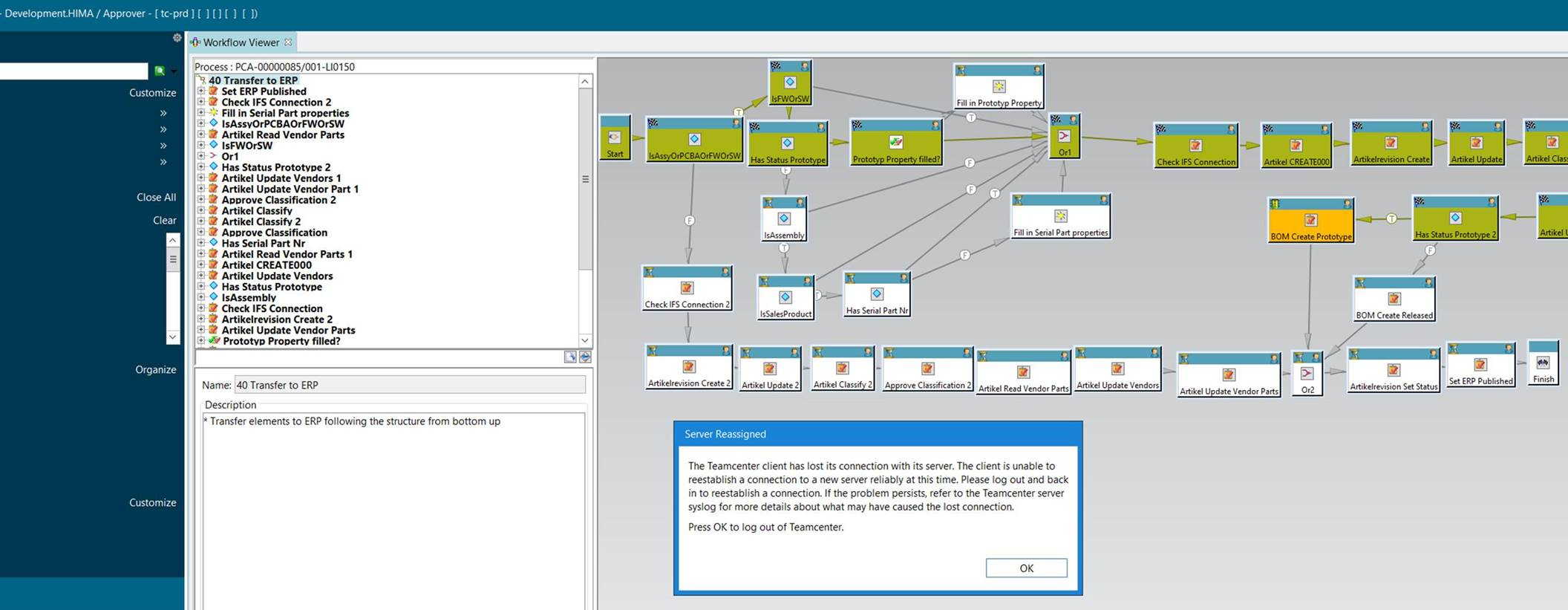This screenshot has width=1568, height=610.
Task: Click the Start node in workflow diagram
Action: tap(615, 137)
